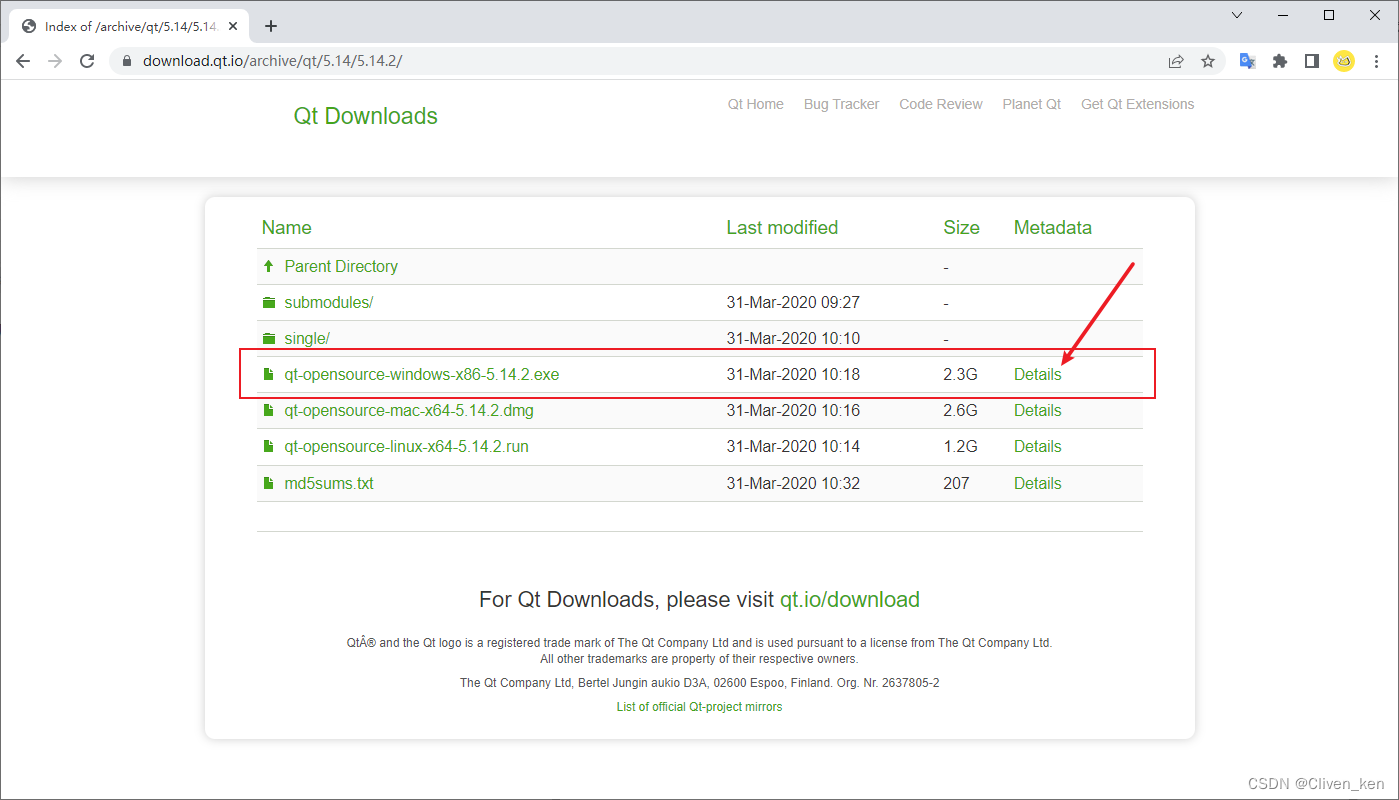Click the file icon beside the windows-x86 exe
Image resolution: width=1399 pixels, height=800 pixels.
268,374
